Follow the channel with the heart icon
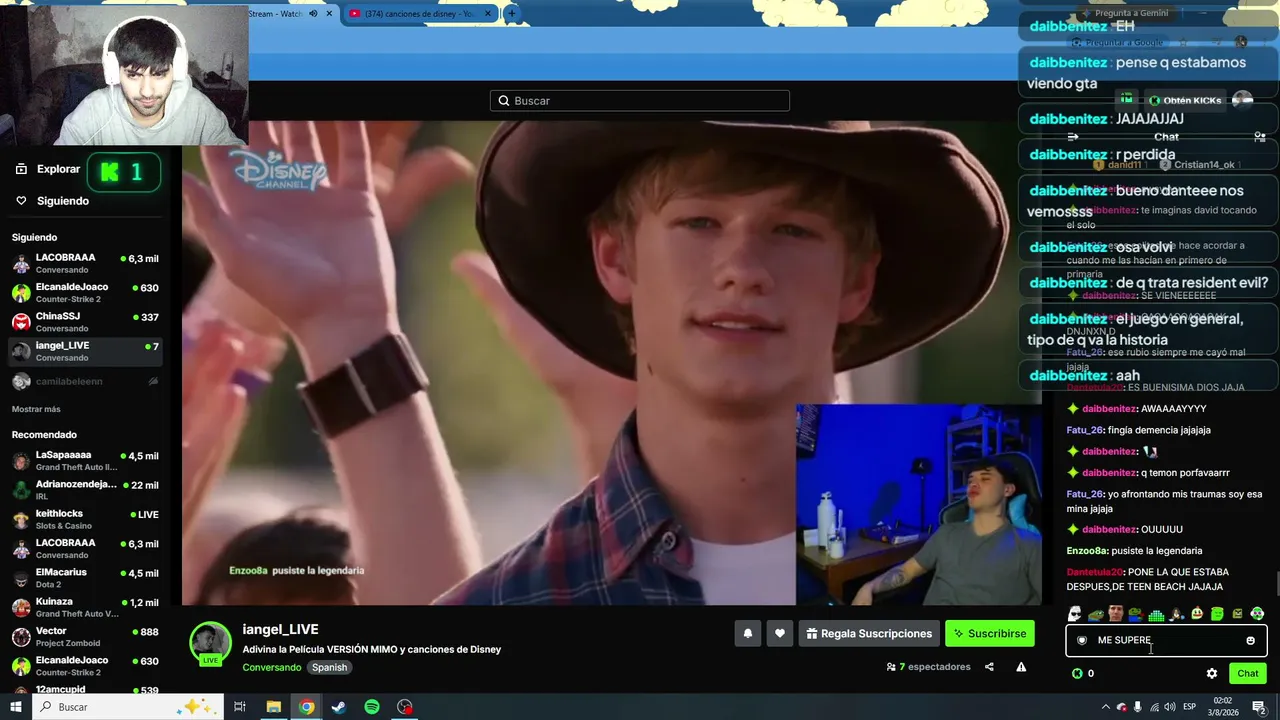The image size is (1280, 720). coord(780,633)
